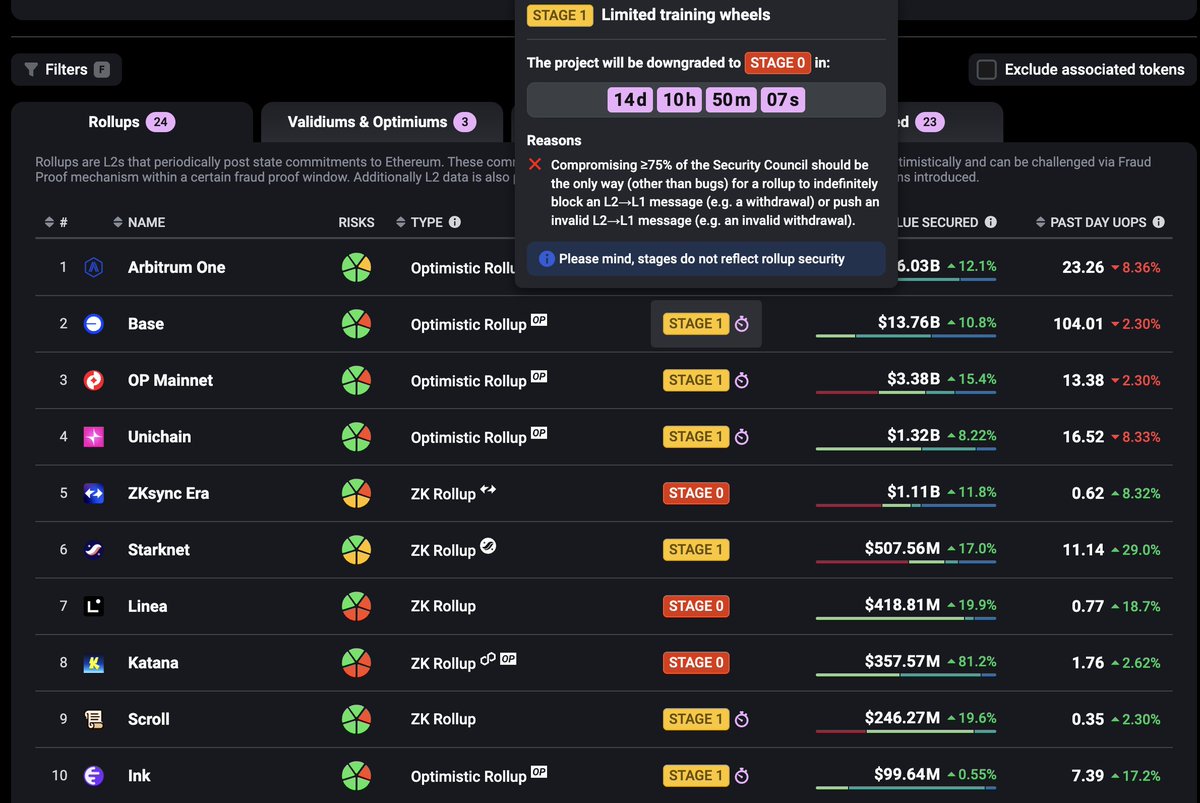
Task: Click the Linea project logo
Action: point(94,606)
